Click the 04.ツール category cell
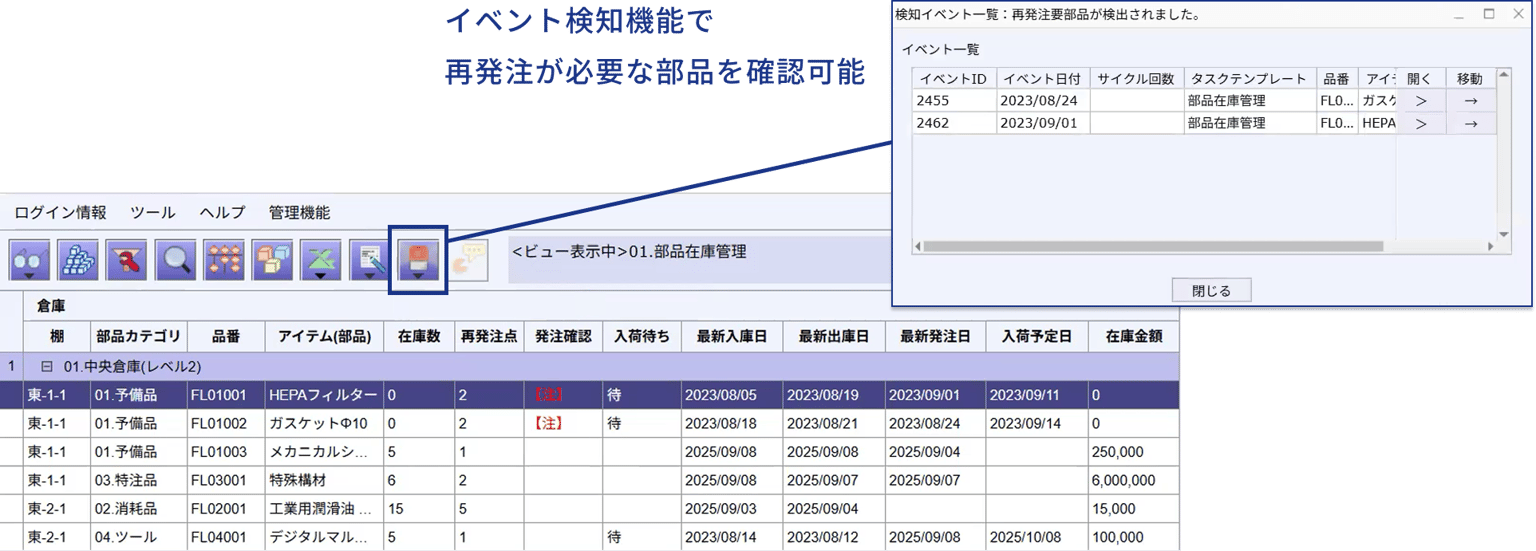1536x551 pixels. point(137,538)
